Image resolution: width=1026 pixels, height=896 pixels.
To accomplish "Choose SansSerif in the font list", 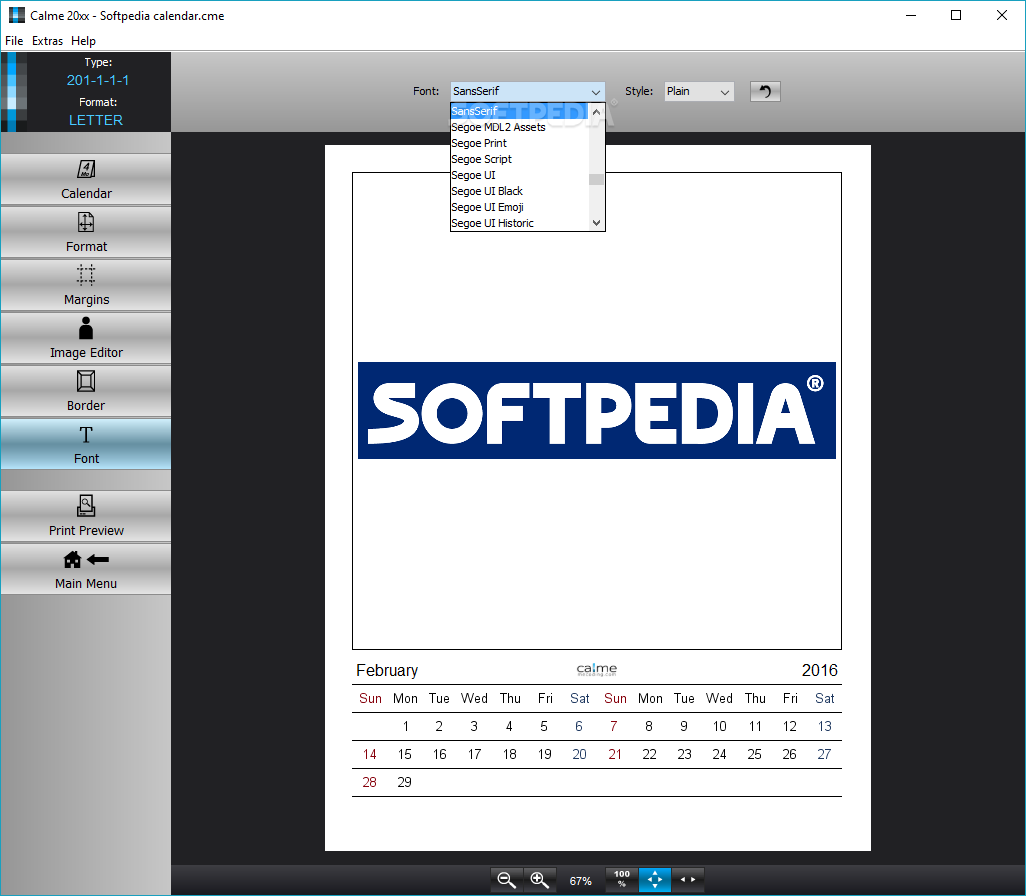I will [520, 111].
